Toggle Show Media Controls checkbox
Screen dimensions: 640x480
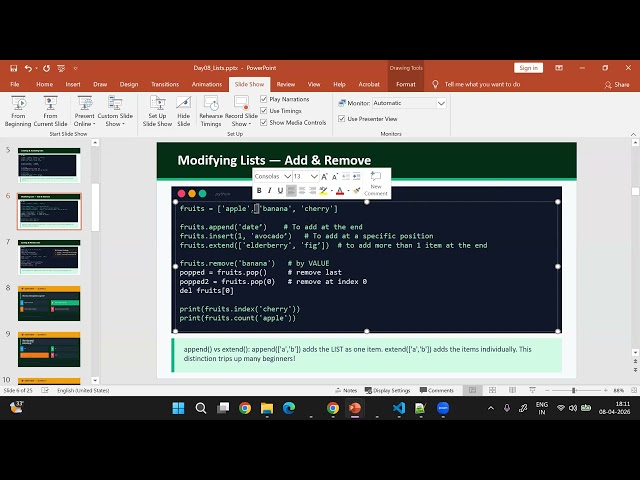pos(264,122)
